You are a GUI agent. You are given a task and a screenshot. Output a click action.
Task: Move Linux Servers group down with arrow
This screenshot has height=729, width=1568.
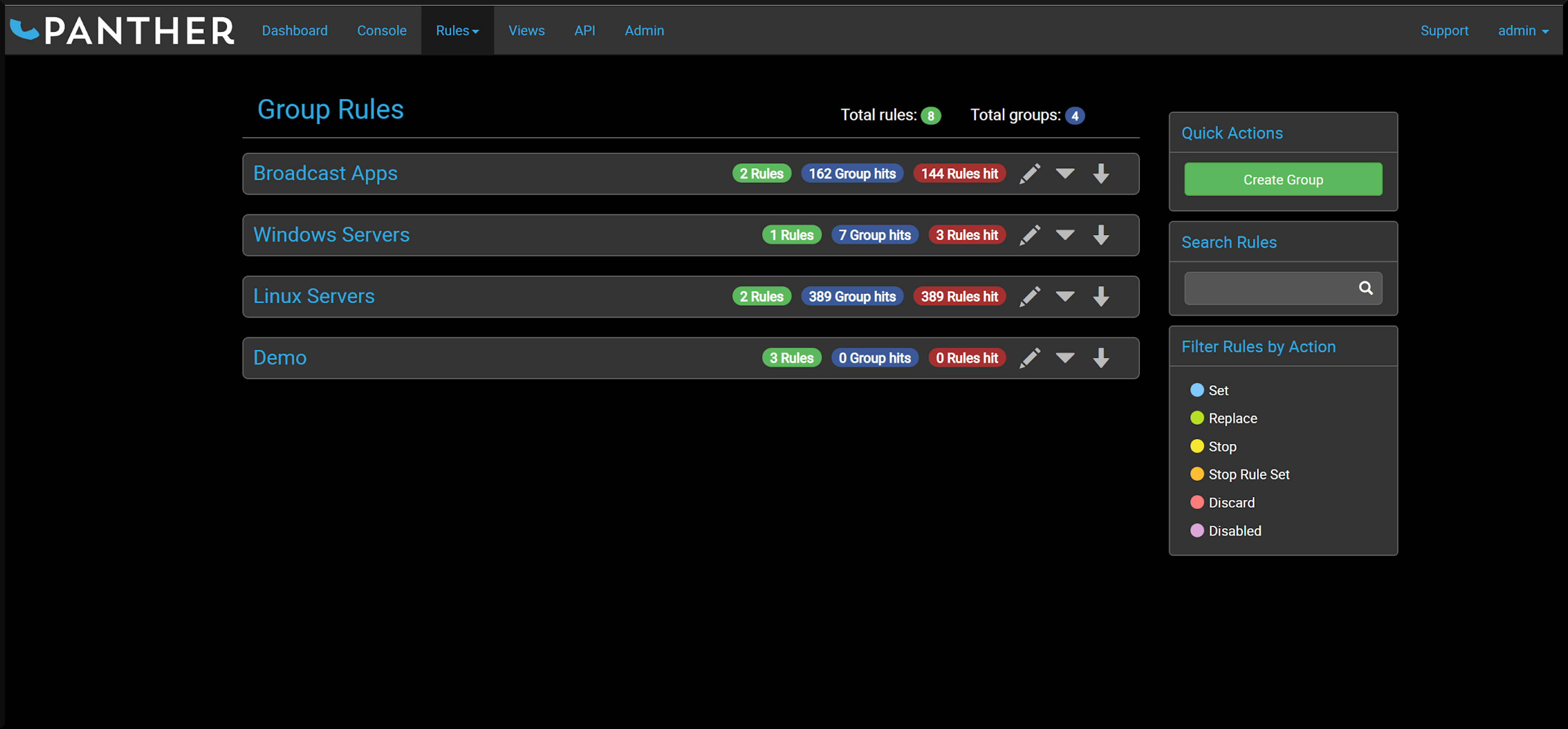click(x=1101, y=297)
